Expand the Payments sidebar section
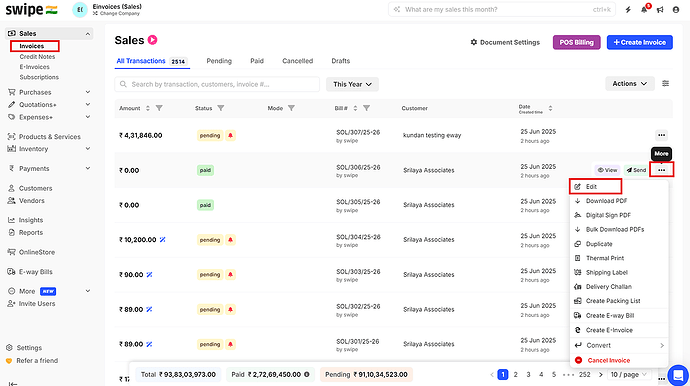 point(88,169)
